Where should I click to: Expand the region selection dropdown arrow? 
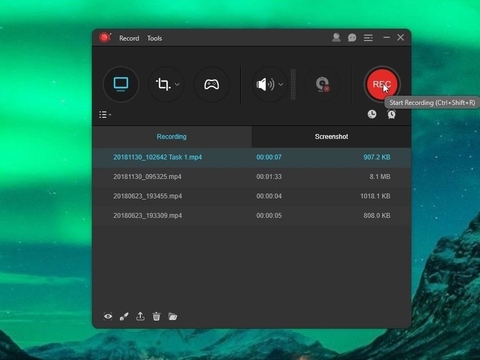(177, 84)
